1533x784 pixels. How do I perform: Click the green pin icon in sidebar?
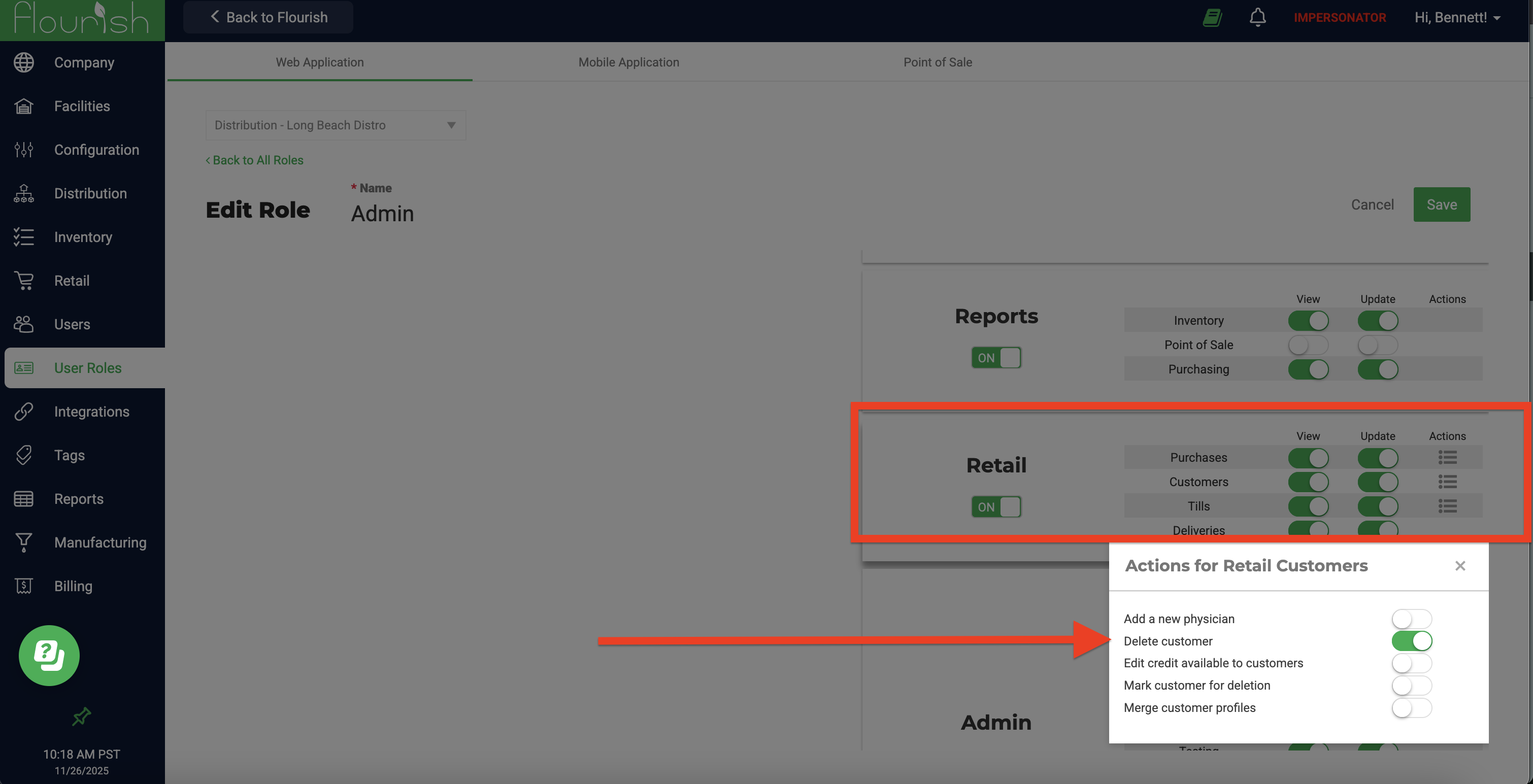click(82, 716)
